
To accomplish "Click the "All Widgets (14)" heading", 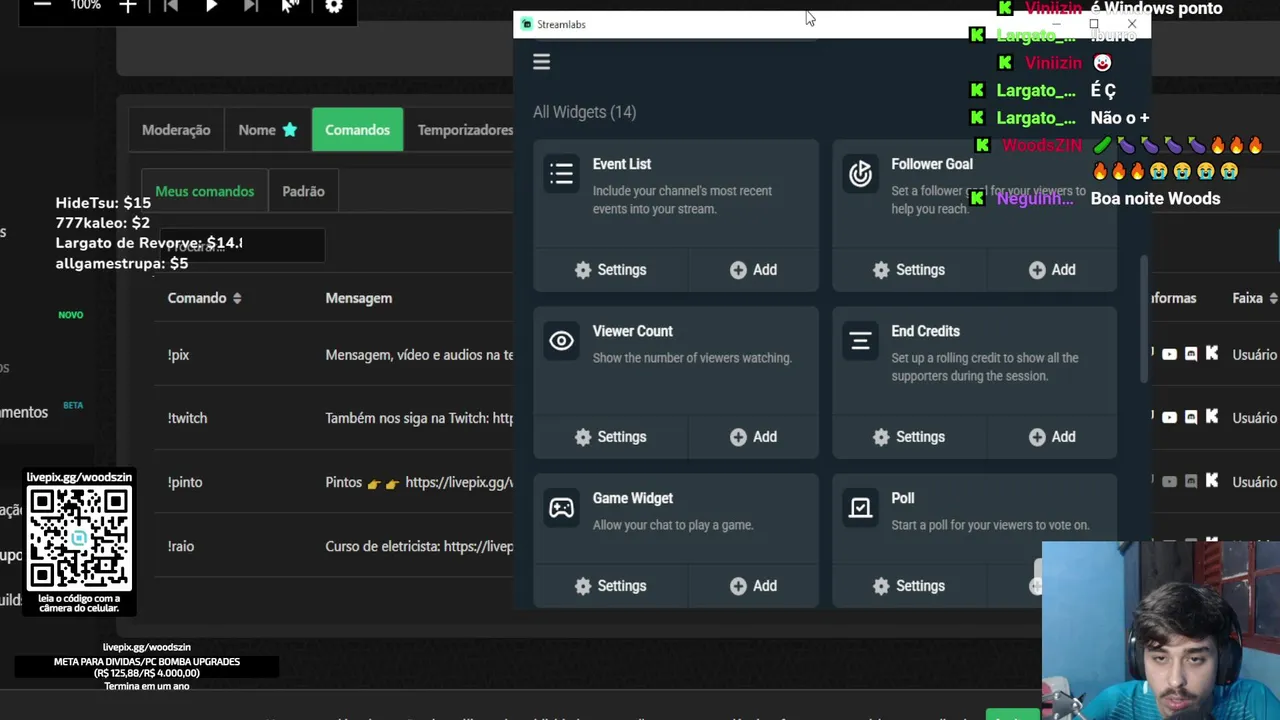I will pos(584,112).
